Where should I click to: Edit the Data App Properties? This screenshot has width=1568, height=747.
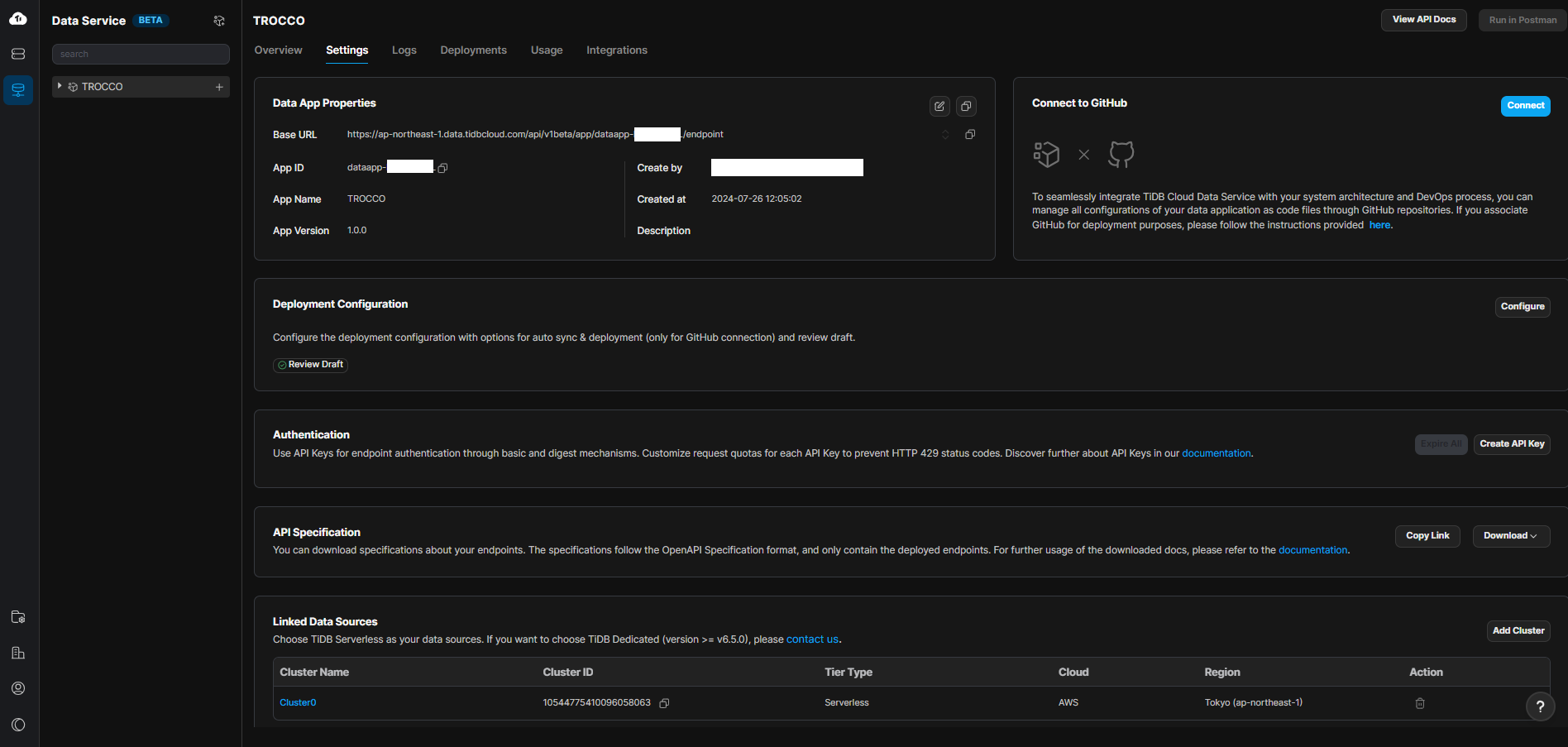[939, 106]
